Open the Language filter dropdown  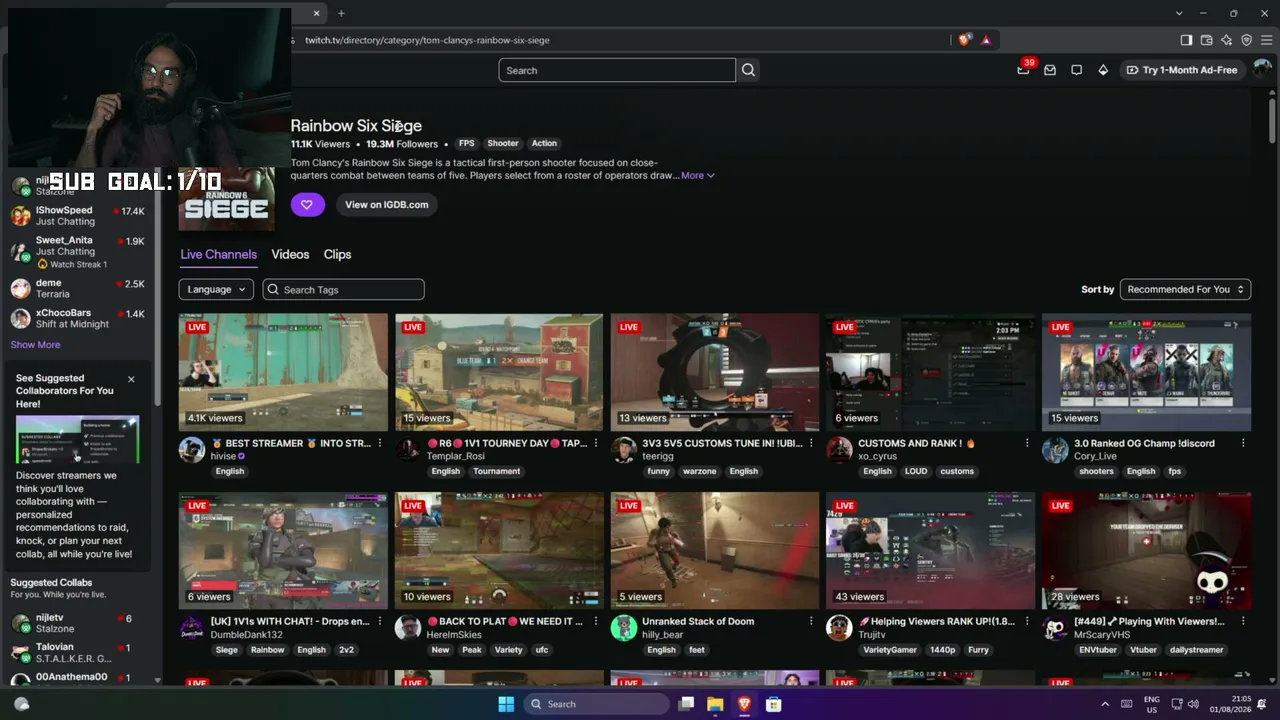(216, 290)
